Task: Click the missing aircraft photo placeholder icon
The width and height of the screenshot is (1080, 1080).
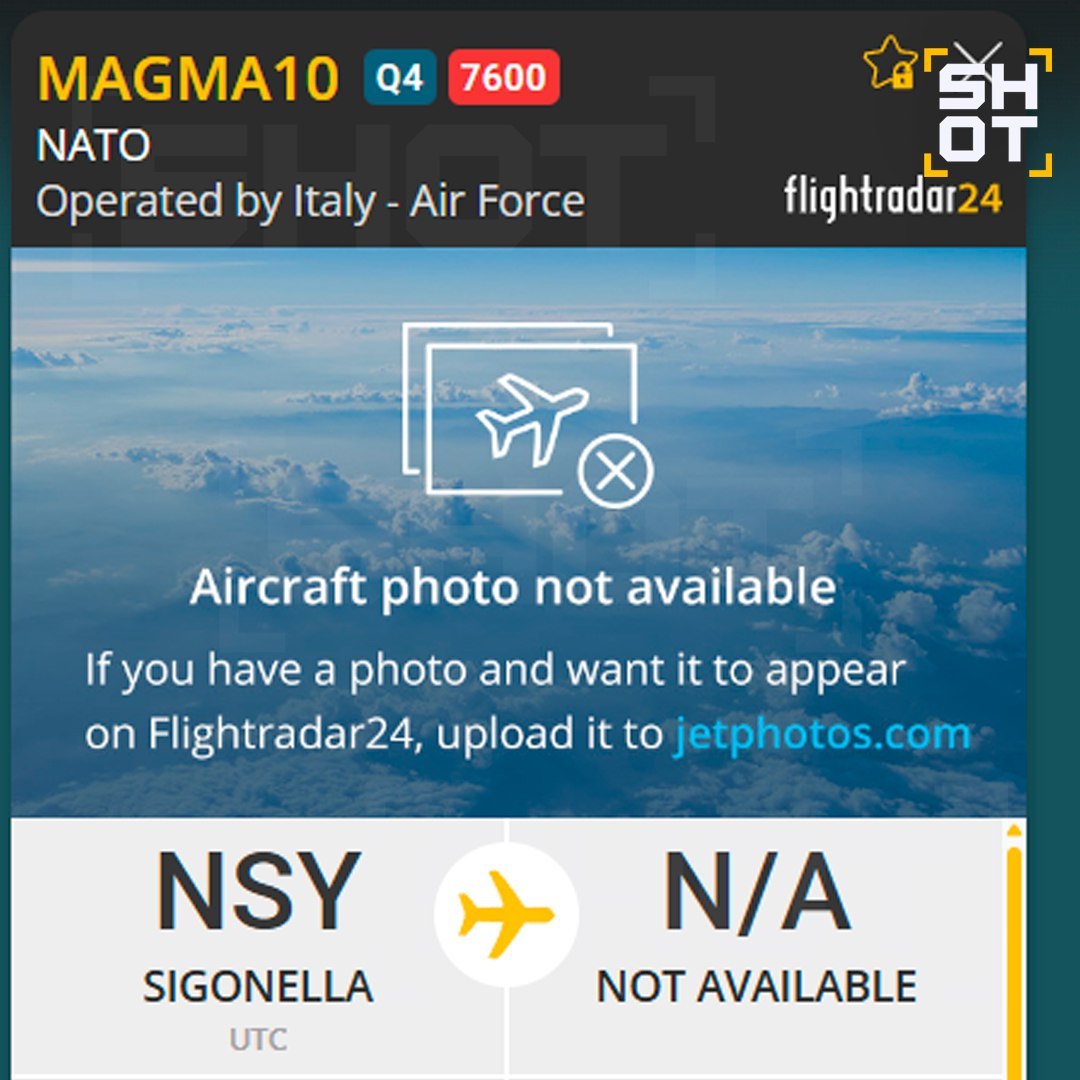Action: coord(527,415)
